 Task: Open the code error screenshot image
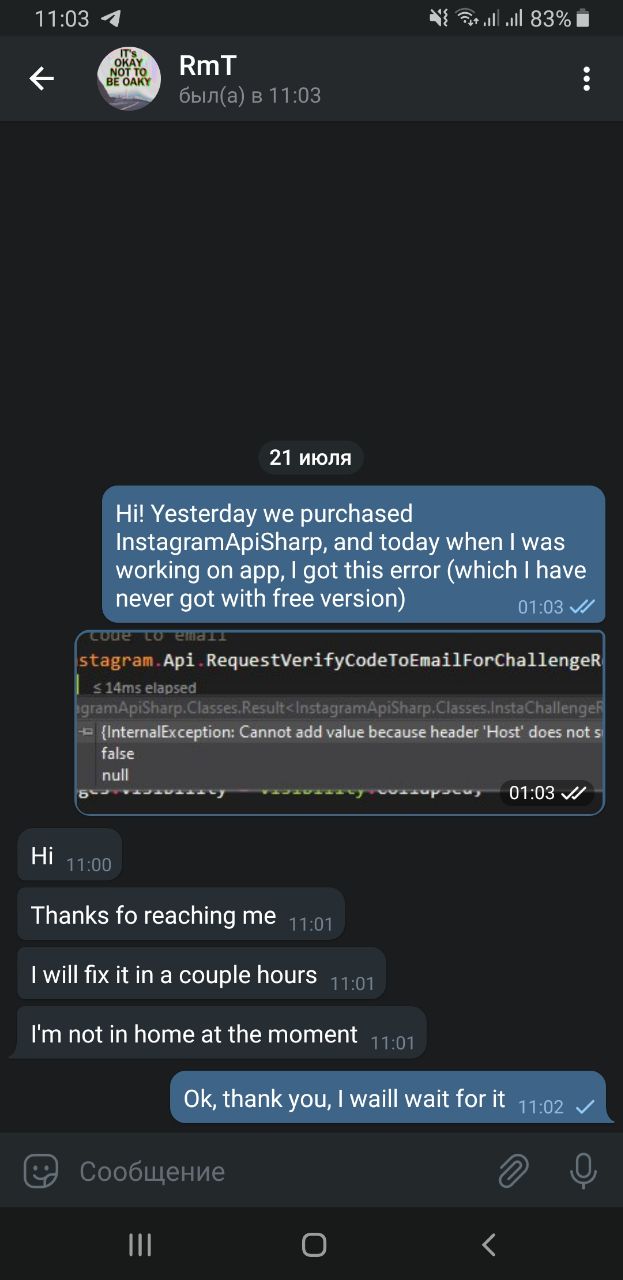[x=340, y=722]
